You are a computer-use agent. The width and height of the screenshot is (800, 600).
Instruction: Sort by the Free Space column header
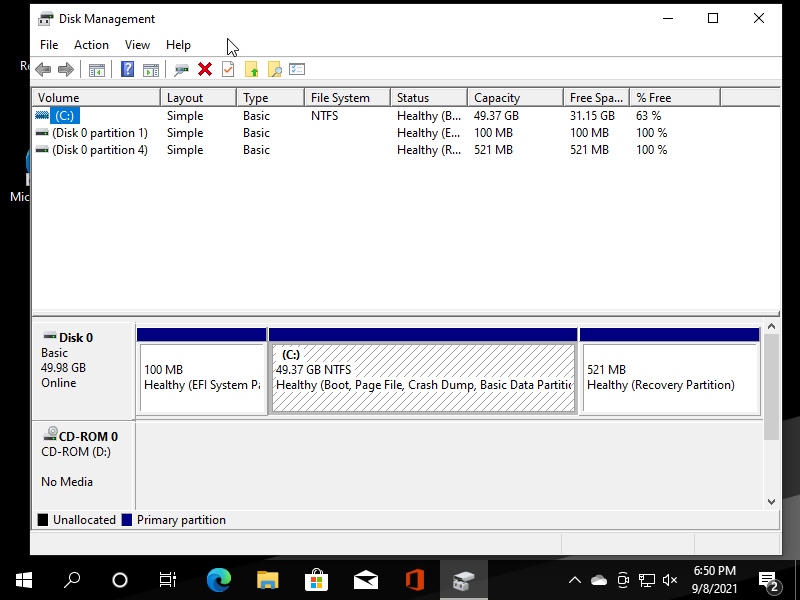pos(597,97)
